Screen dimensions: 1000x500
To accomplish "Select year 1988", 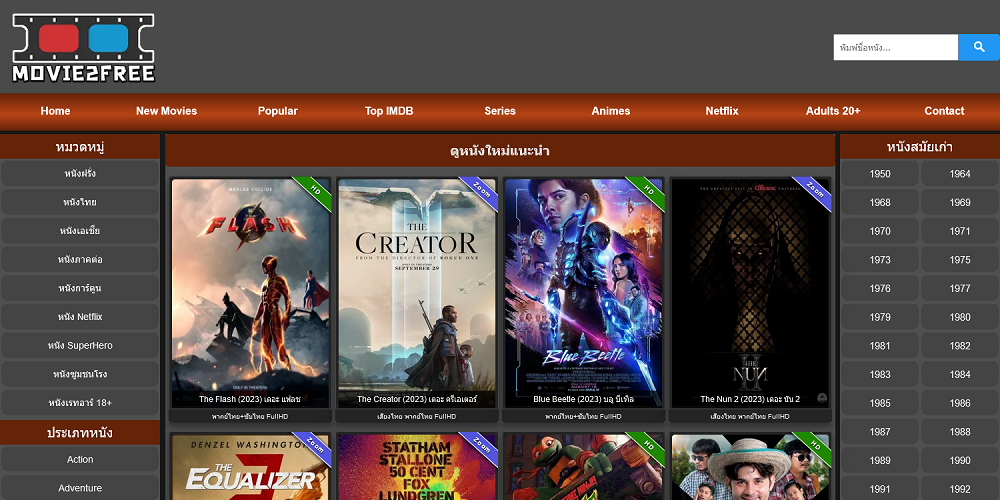I will click(x=960, y=432).
